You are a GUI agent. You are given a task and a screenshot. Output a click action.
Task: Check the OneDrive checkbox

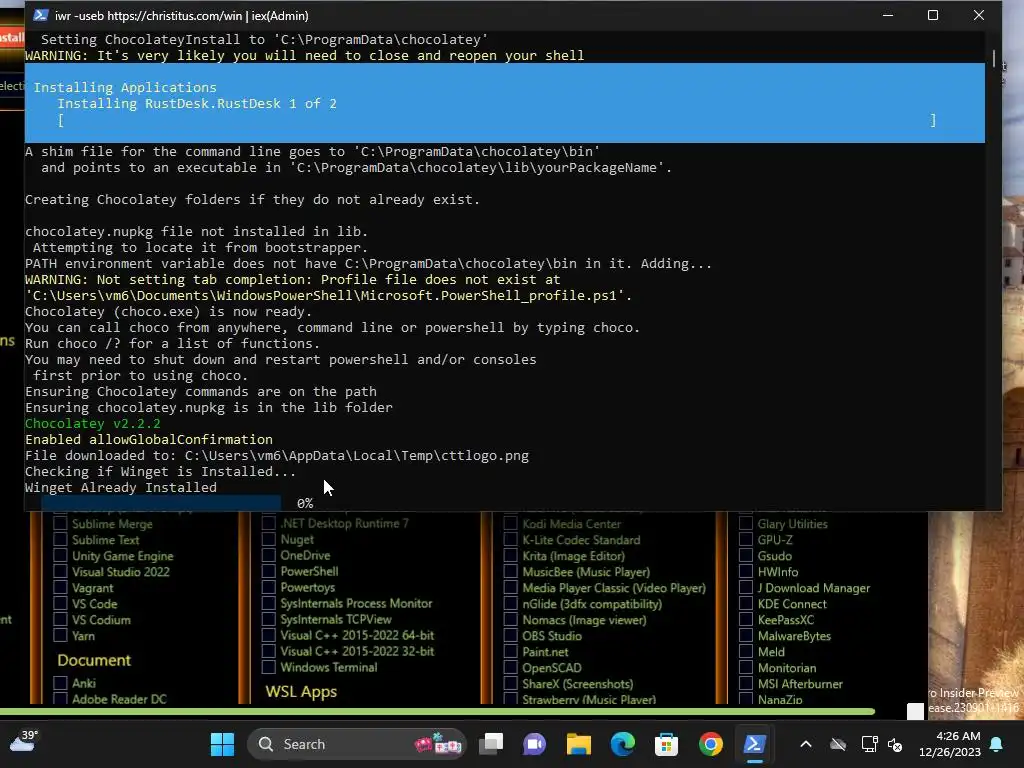coord(268,555)
